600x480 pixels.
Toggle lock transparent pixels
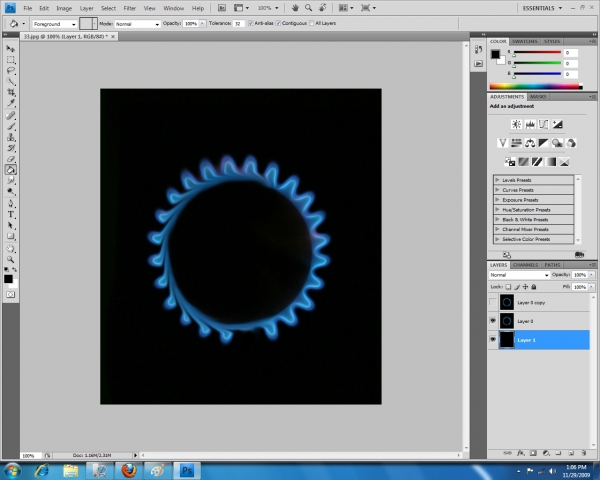(x=508, y=287)
